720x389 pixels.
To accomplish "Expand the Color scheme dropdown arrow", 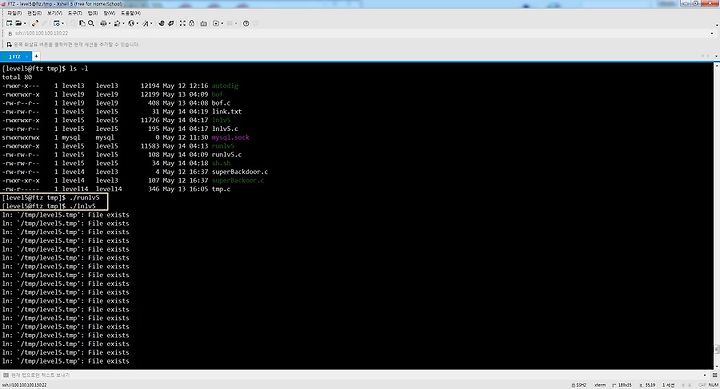I will (x=124, y=23).
